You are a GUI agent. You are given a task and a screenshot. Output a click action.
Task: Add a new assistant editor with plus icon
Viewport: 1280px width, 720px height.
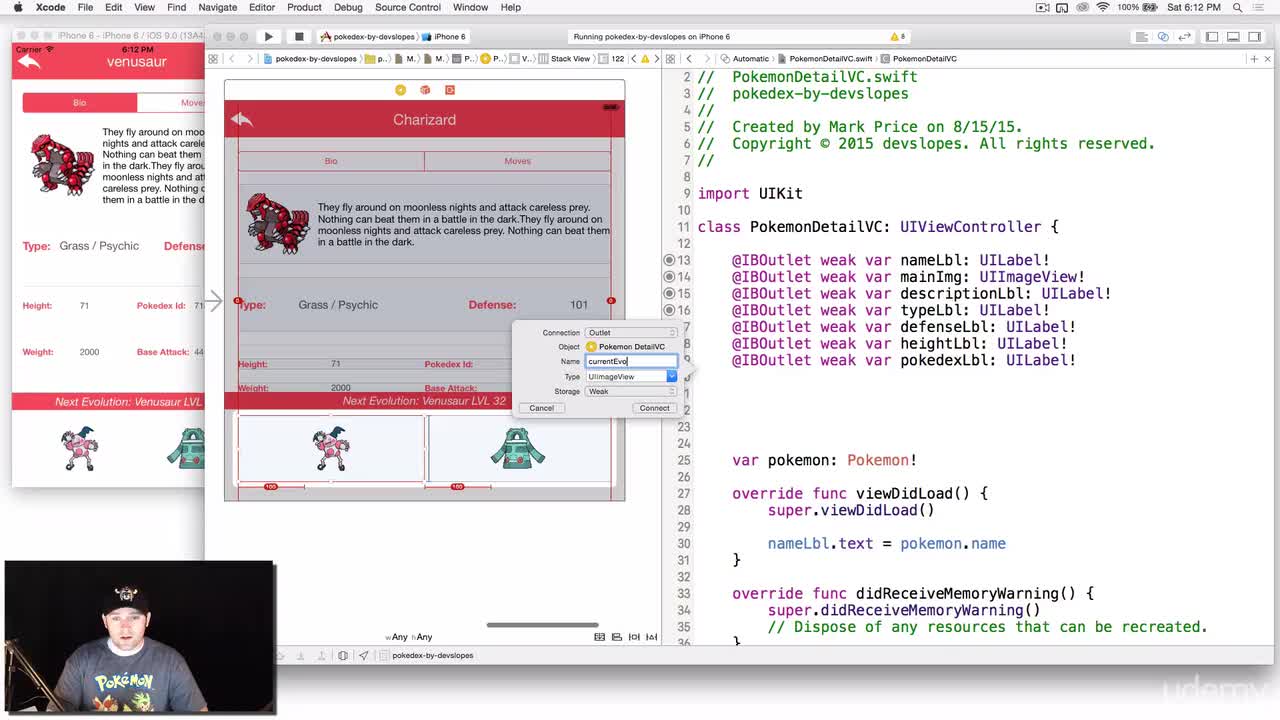tap(1254, 59)
